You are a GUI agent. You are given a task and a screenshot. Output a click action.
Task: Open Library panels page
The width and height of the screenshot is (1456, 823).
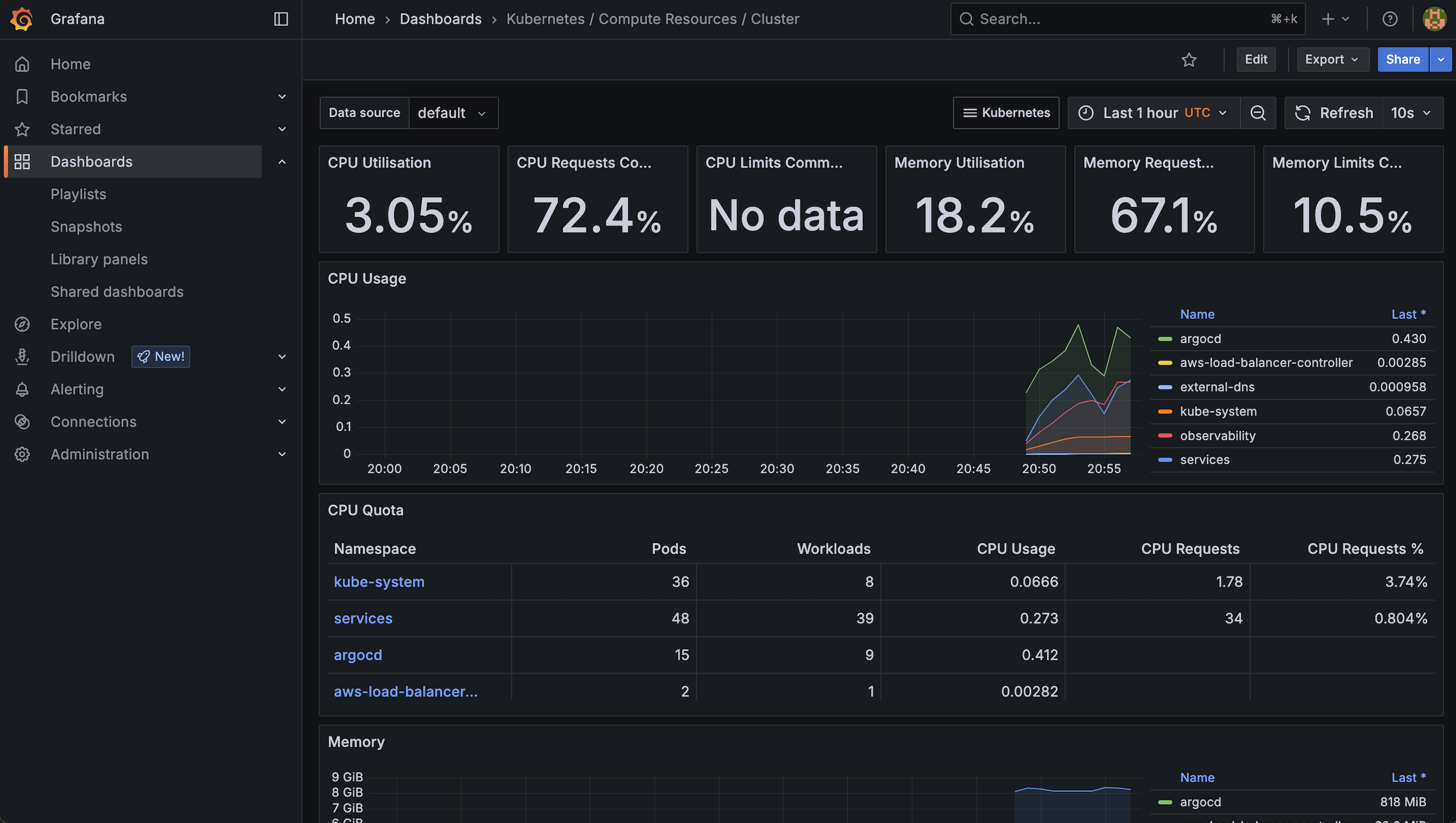[99, 259]
